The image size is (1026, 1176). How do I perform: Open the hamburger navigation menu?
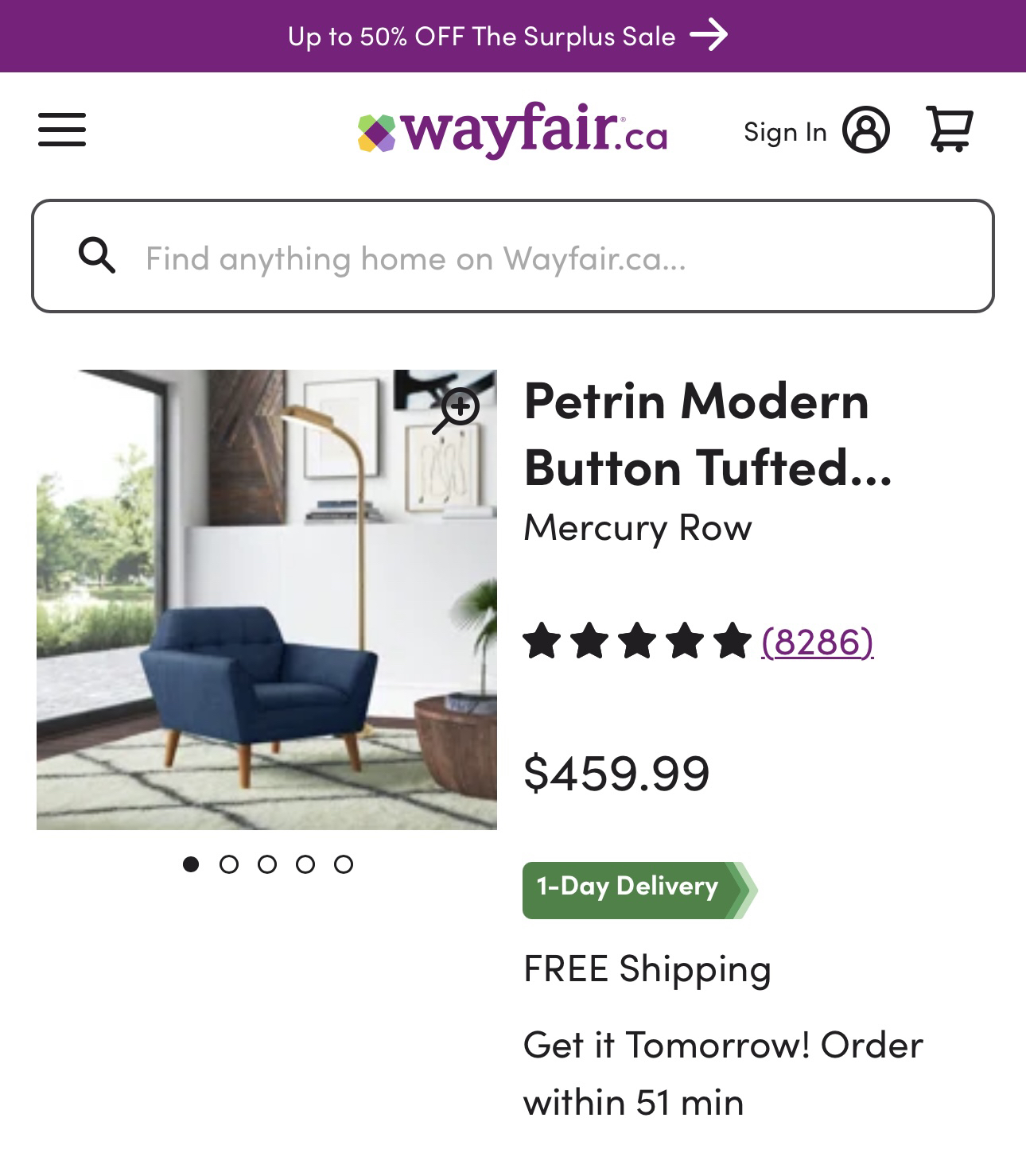click(62, 130)
